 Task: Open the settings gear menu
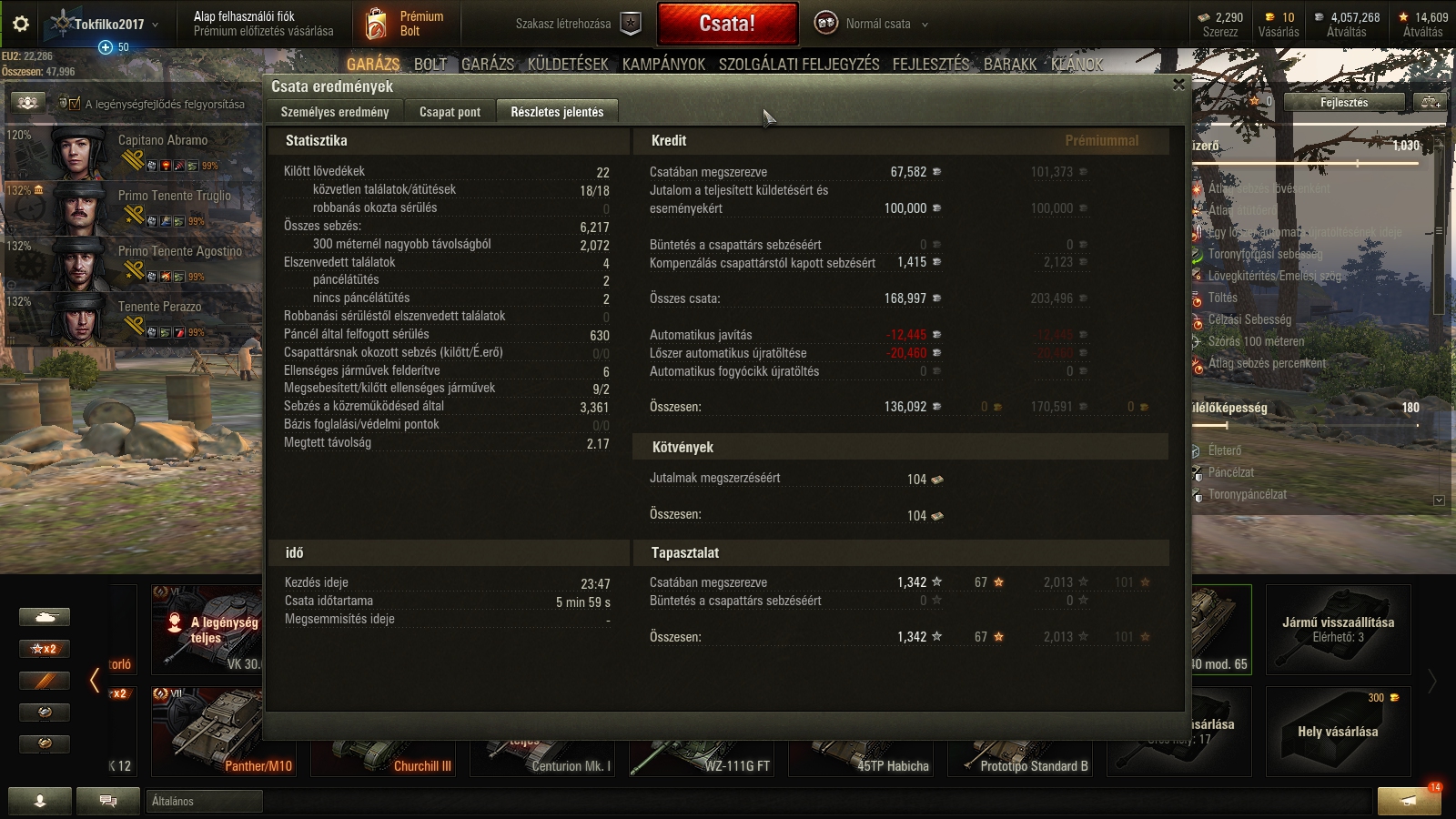20,24
